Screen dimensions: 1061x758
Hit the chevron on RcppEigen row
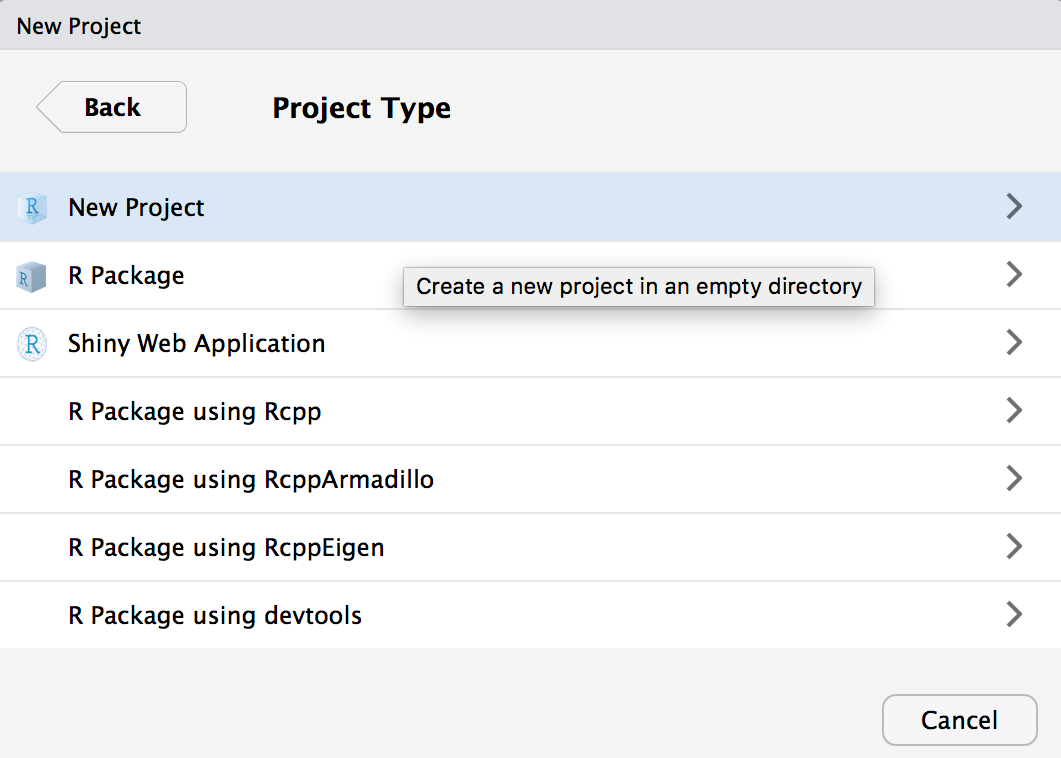click(x=1013, y=547)
